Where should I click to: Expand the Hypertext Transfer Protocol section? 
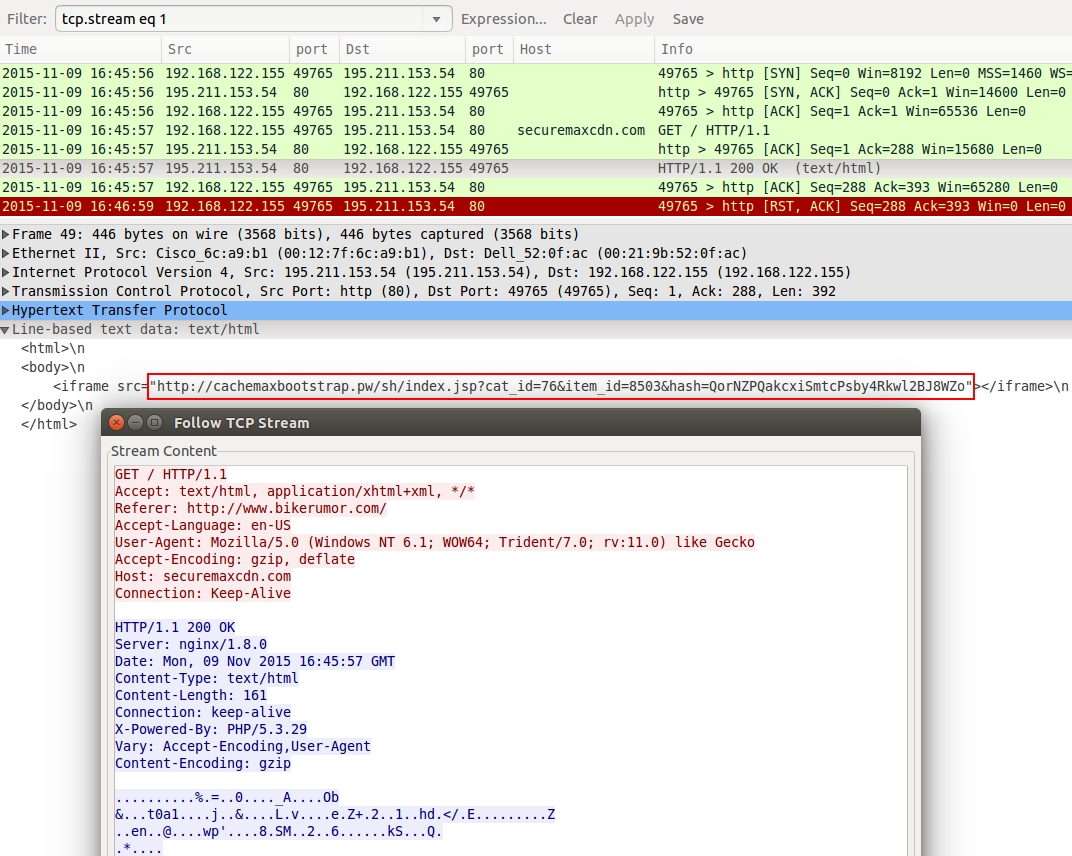[x=6, y=310]
